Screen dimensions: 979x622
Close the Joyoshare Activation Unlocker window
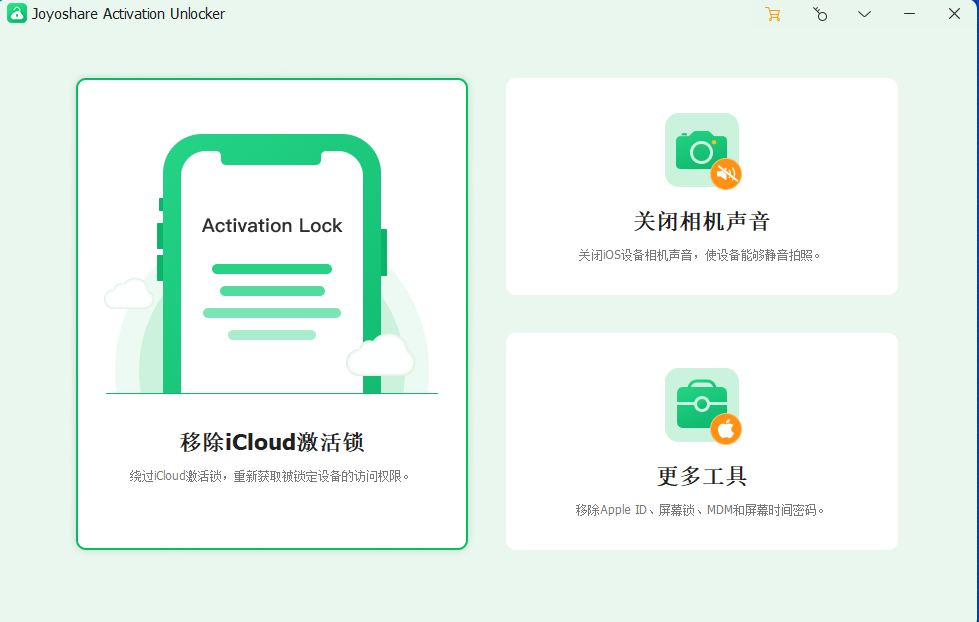point(954,14)
